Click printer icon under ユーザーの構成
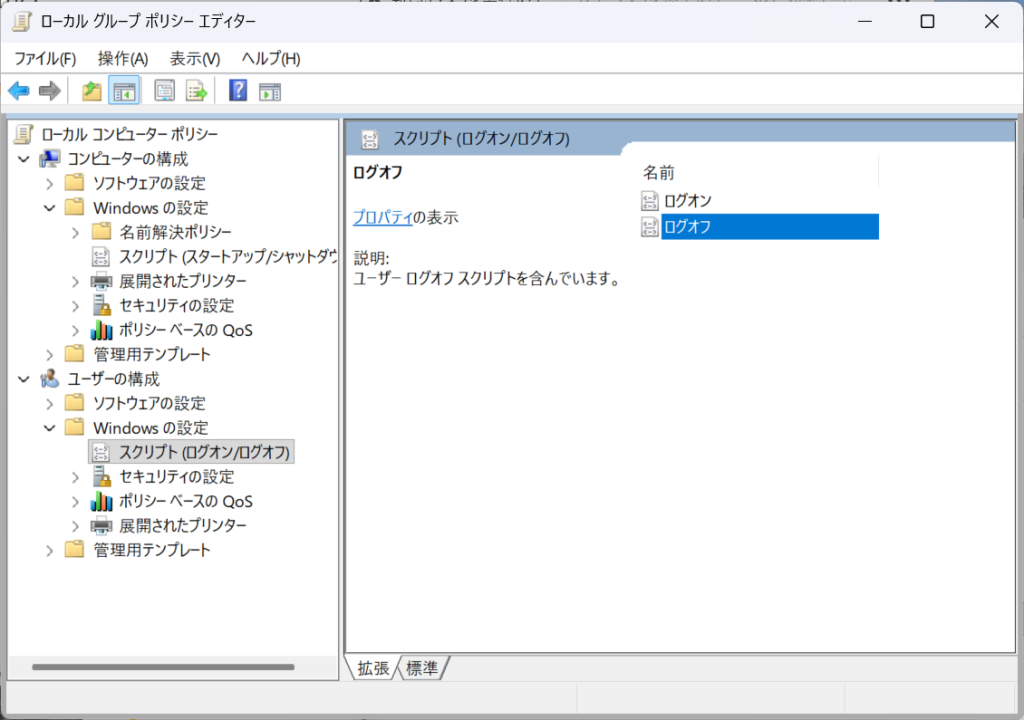This screenshot has height=720, width=1024. coord(101,525)
